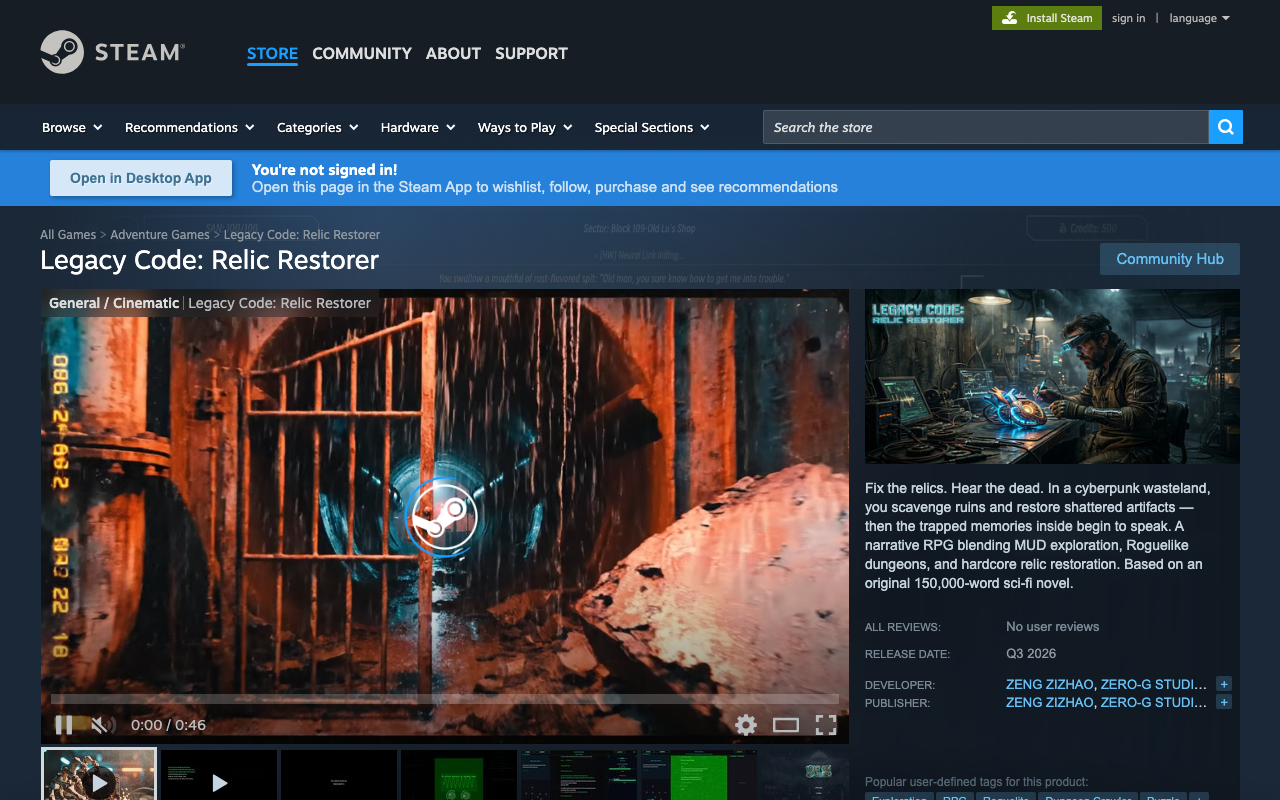Click in the Search the store field
Image resolution: width=1280 pixels, height=800 pixels.
(986, 127)
